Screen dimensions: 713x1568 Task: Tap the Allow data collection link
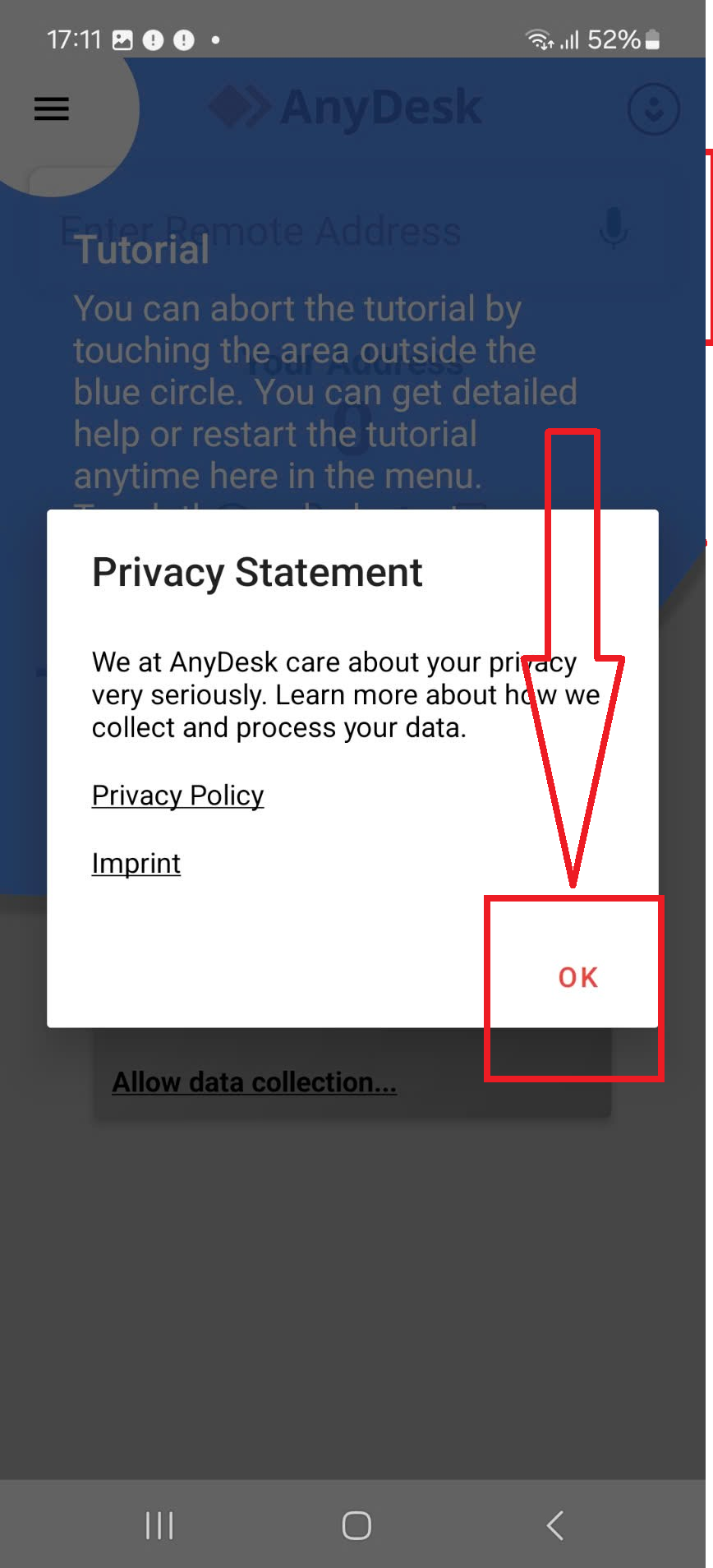(x=254, y=1082)
